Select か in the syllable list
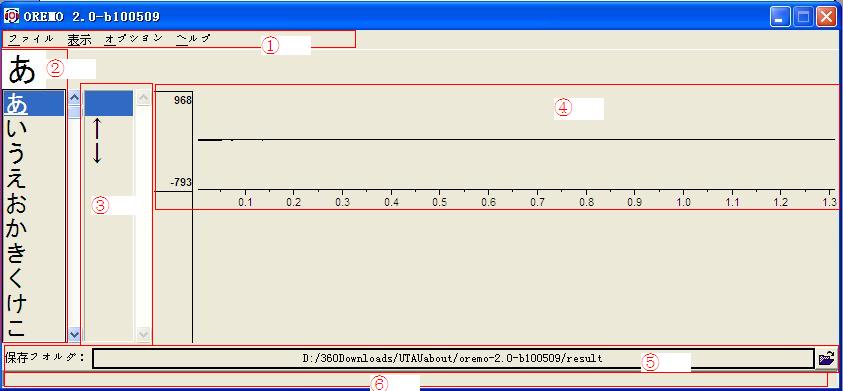 point(34,230)
